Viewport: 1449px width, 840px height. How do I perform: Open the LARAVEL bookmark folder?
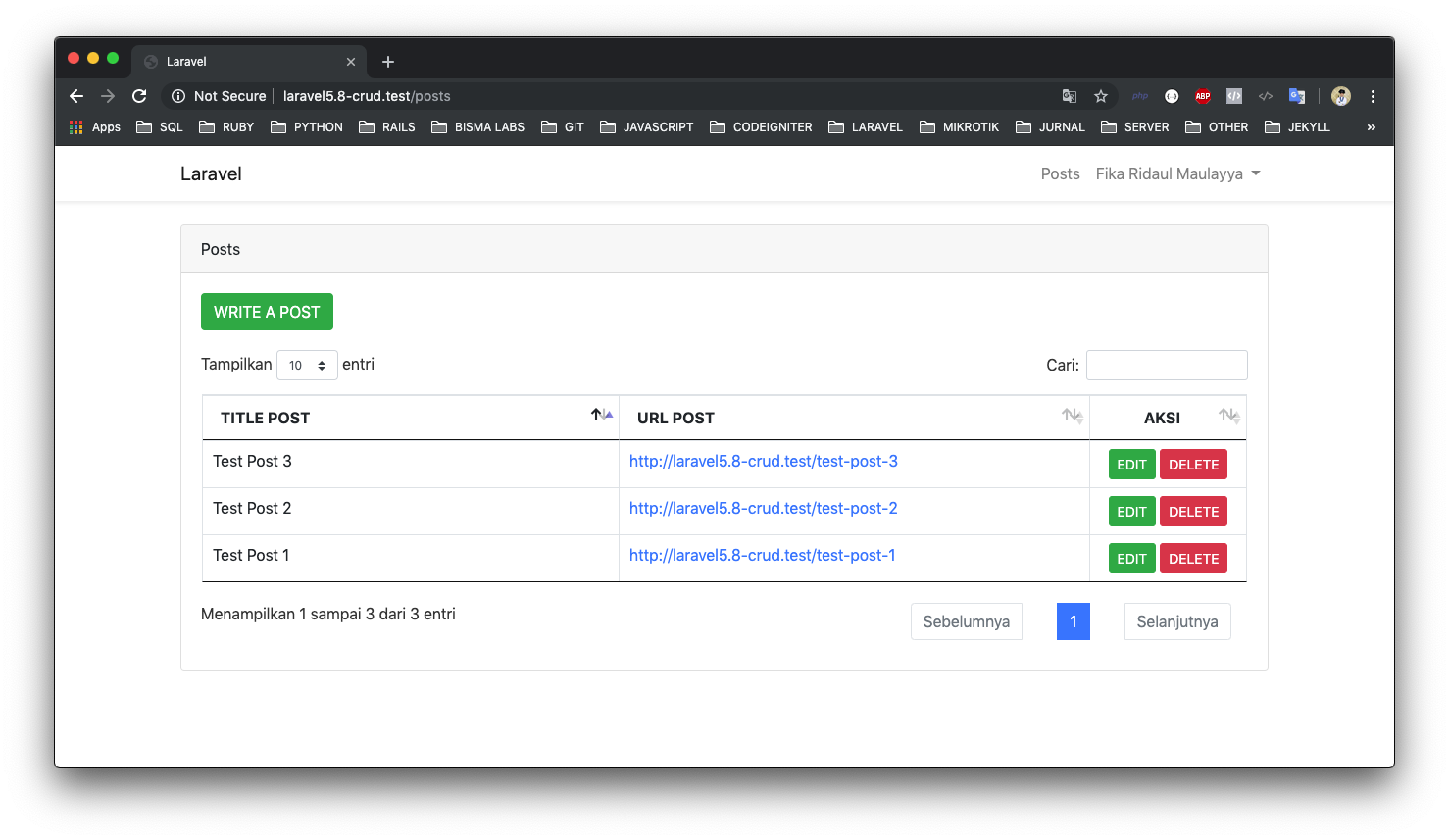tap(866, 127)
